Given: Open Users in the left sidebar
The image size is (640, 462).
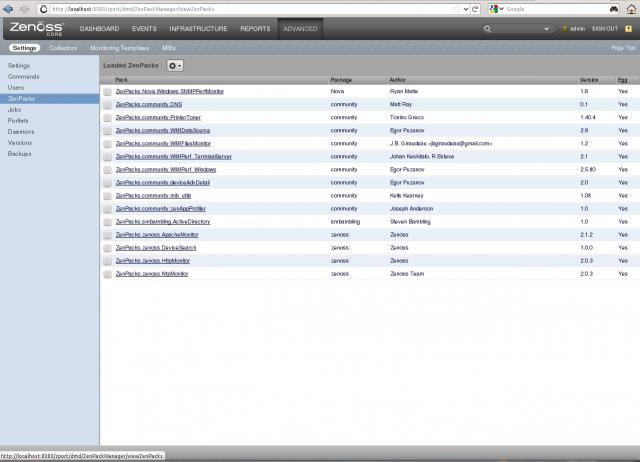Looking at the screenshot, I should [16, 88].
